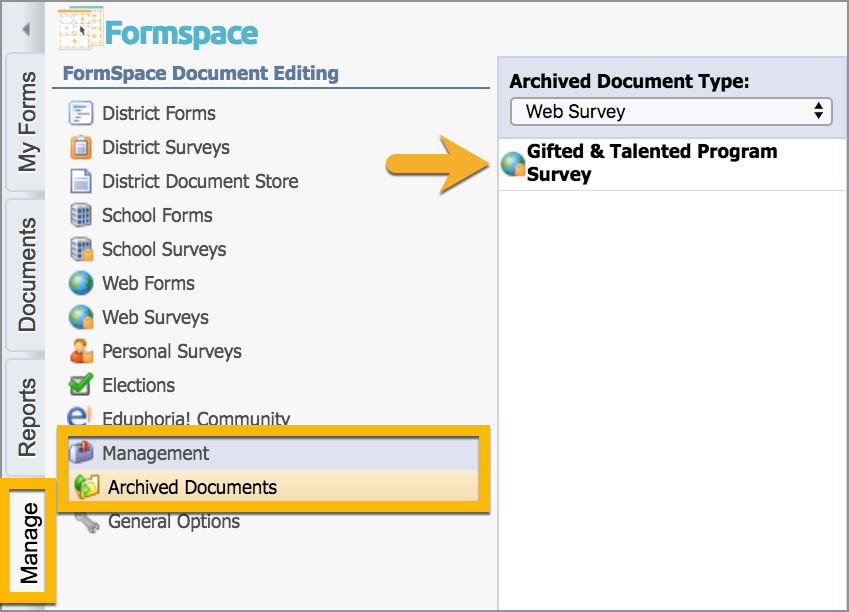Viewport: 849px width, 612px height.
Task: Click the Elections green checkmark icon
Action: point(81,385)
